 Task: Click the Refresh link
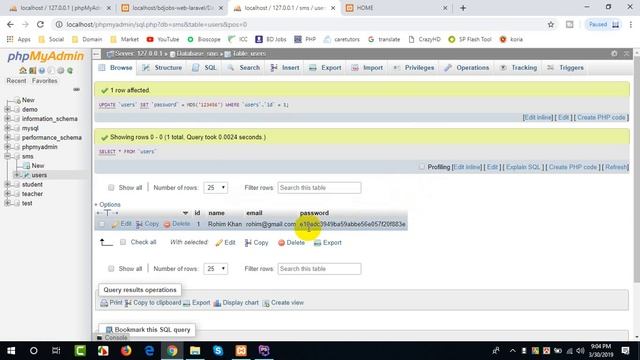click(x=616, y=167)
